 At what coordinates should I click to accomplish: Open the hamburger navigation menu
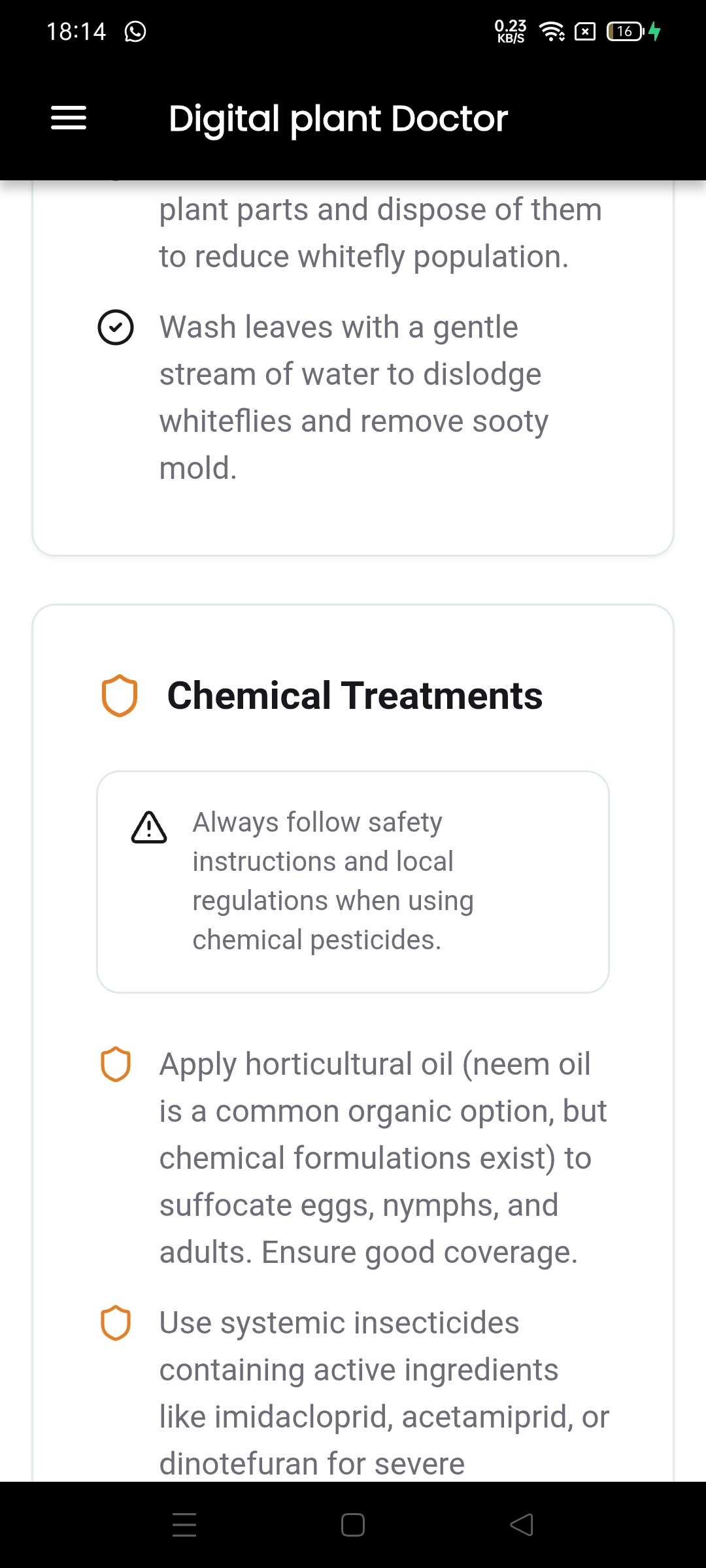(69, 118)
